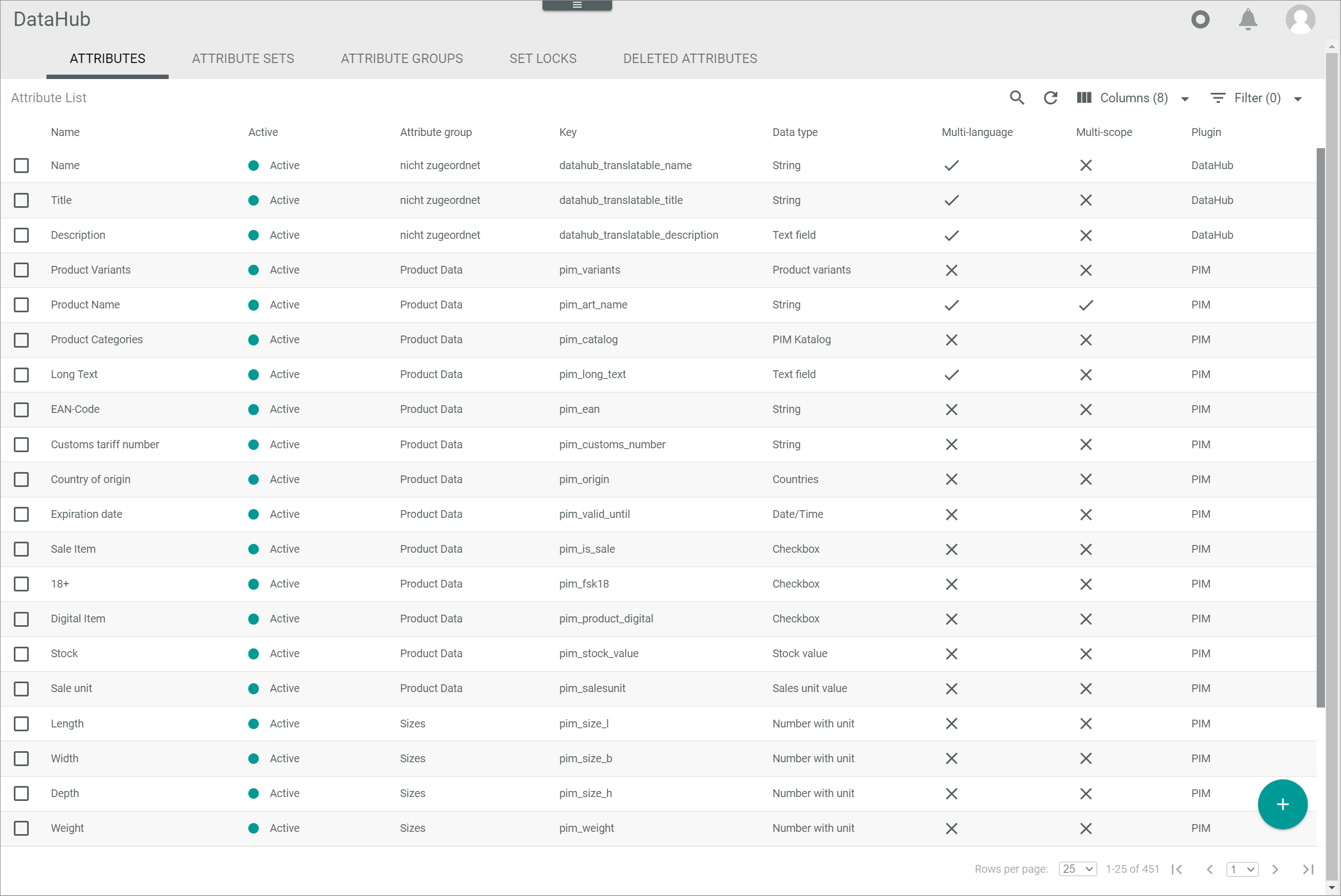Click the table's vertical scrollbar thumb

tap(1320, 427)
